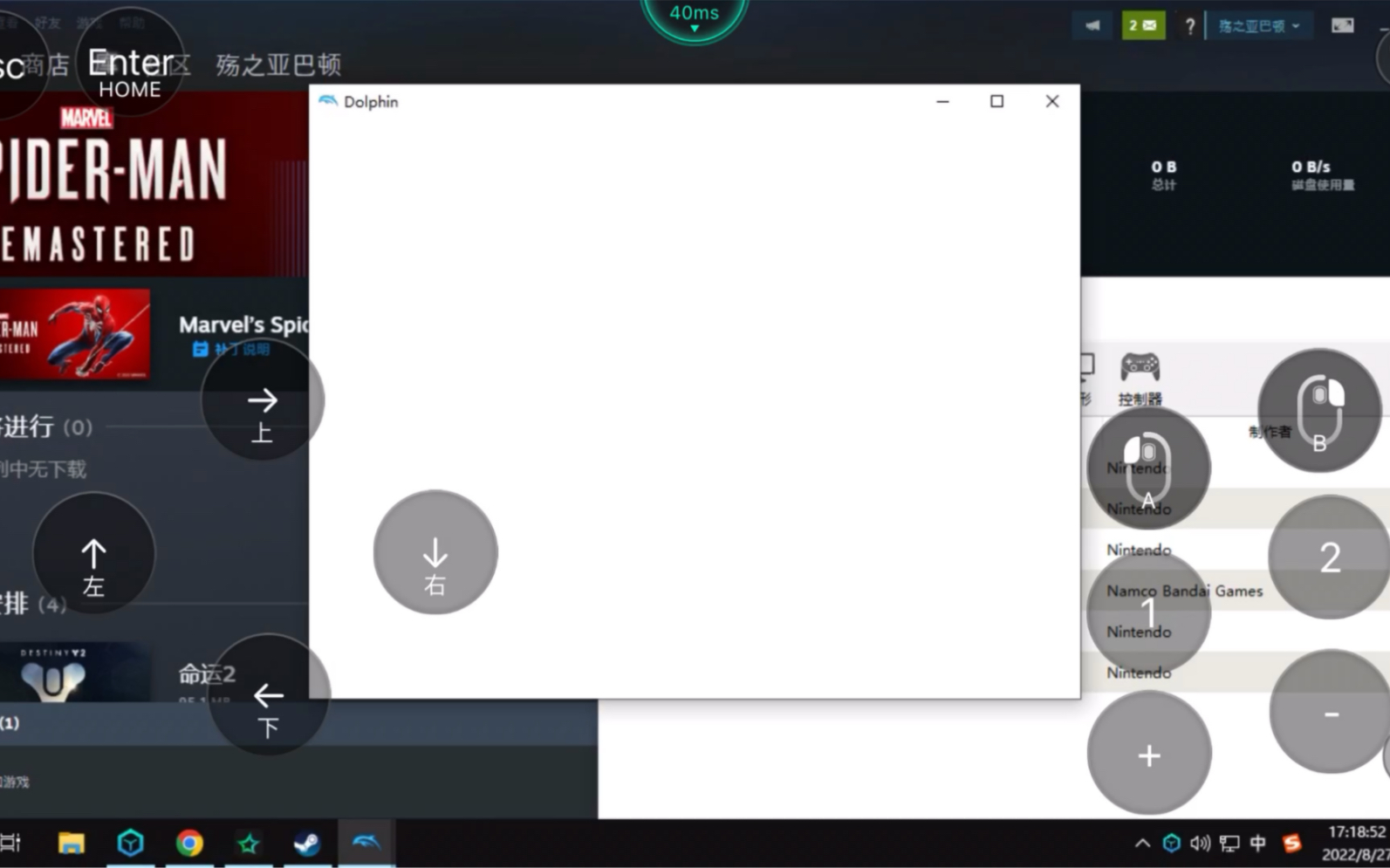1390x868 pixels.
Task: Open the Spider-Man Remastered banner in Steam
Action: [x=154, y=184]
